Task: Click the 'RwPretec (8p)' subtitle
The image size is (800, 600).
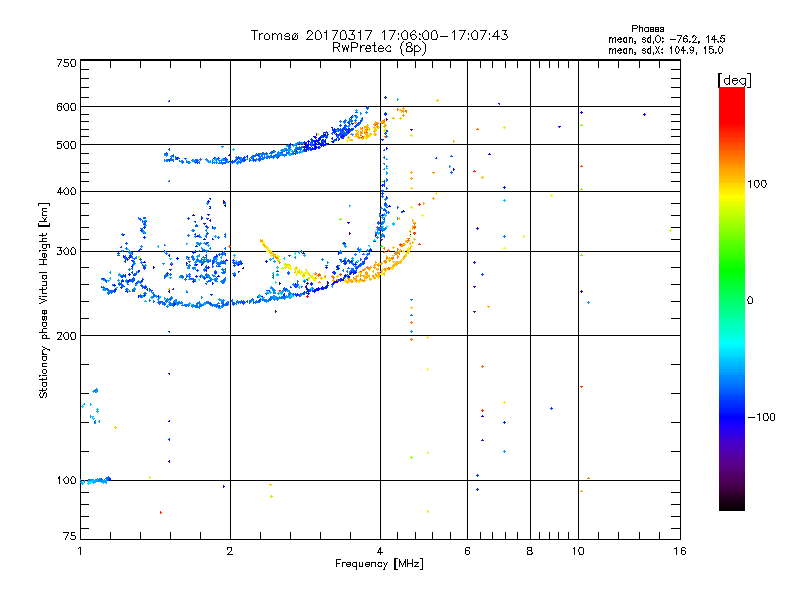Action: pyautogui.click(x=379, y=48)
